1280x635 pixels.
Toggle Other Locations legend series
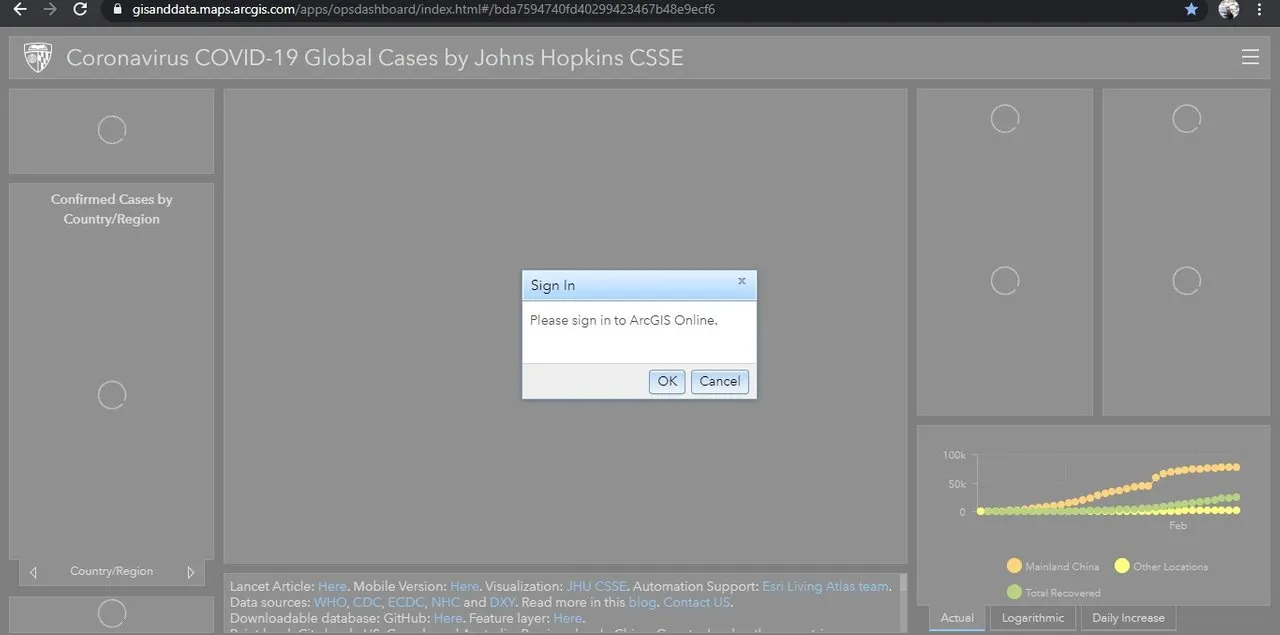tap(1161, 567)
